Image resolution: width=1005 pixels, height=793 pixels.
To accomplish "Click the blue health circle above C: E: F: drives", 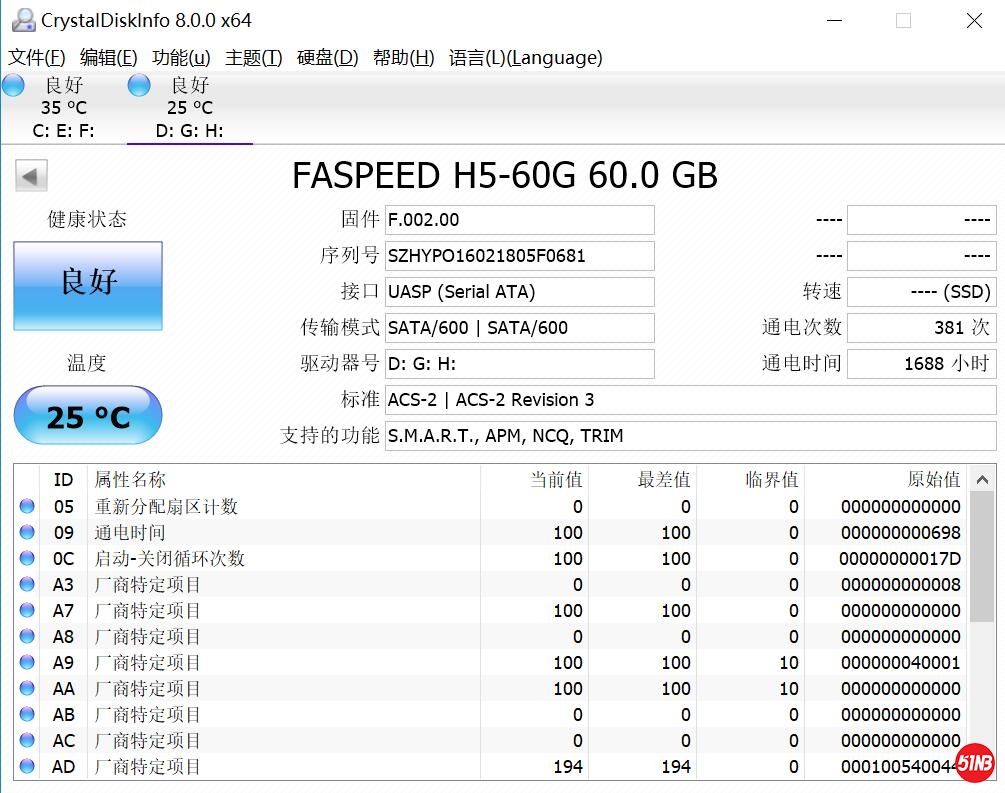I will (x=14, y=85).
